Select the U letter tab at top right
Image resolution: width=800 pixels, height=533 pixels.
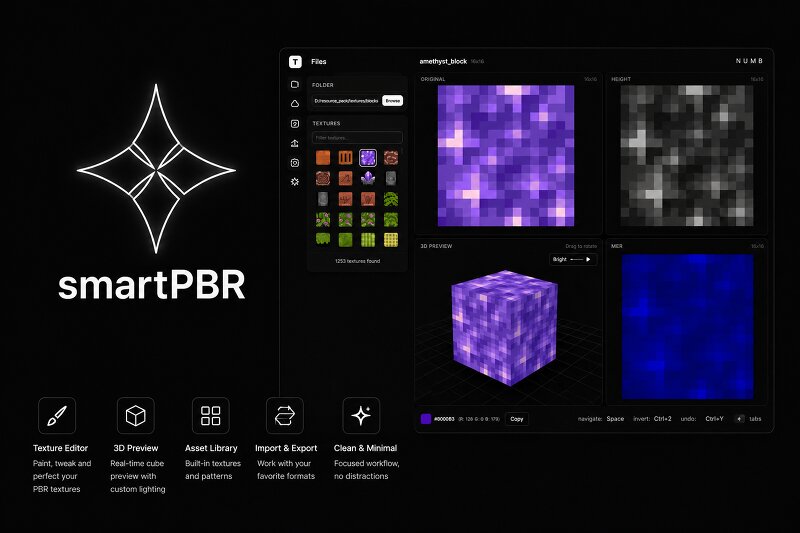pos(745,61)
